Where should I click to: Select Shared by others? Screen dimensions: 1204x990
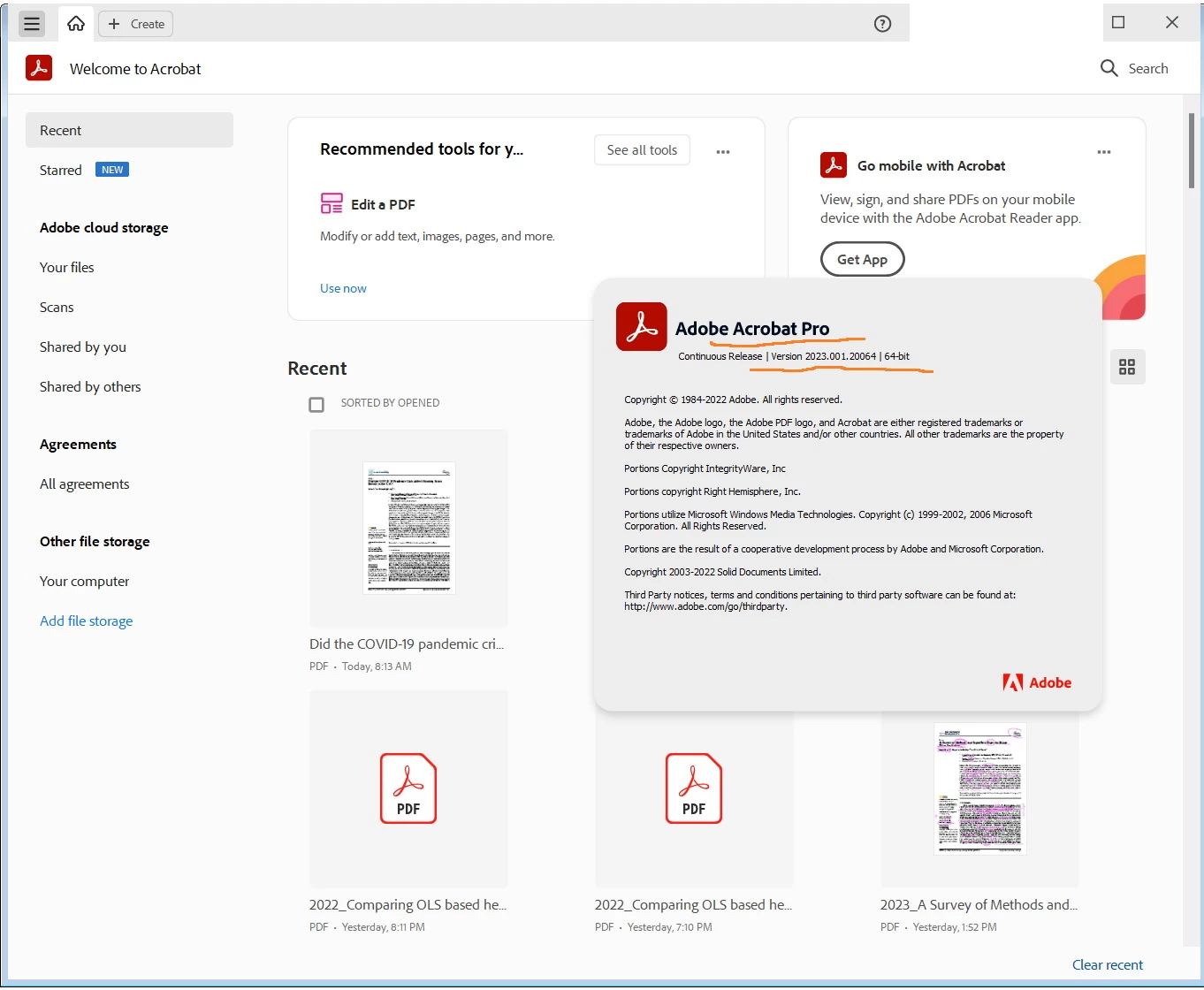[x=90, y=386]
